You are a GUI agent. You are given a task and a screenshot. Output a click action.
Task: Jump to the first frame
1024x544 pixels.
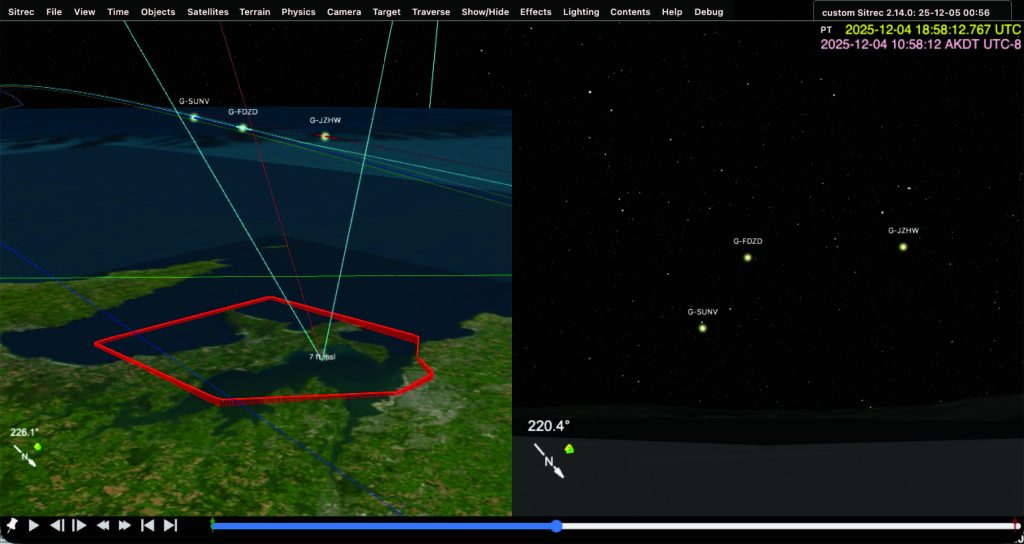coord(148,525)
